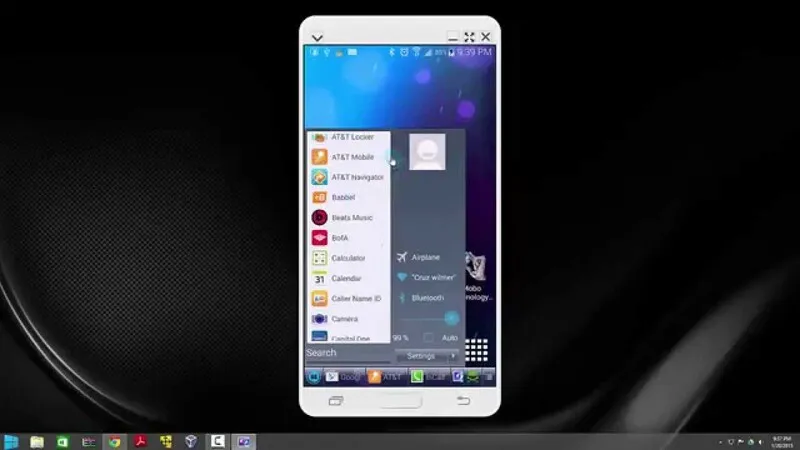Image resolution: width=800 pixels, height=450 pixels.
Task: Tap the phone's back navigation button
Action: 463,401
